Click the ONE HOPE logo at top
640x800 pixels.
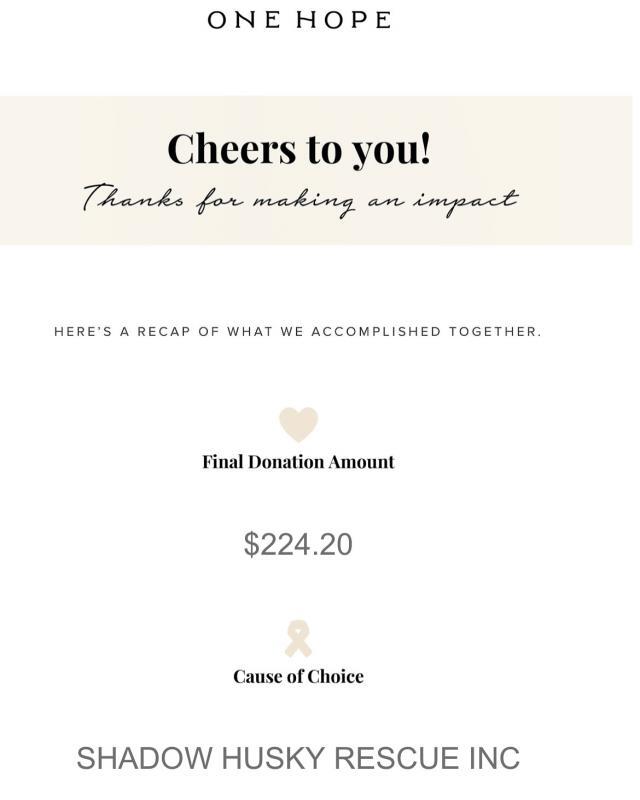point(299,20)
